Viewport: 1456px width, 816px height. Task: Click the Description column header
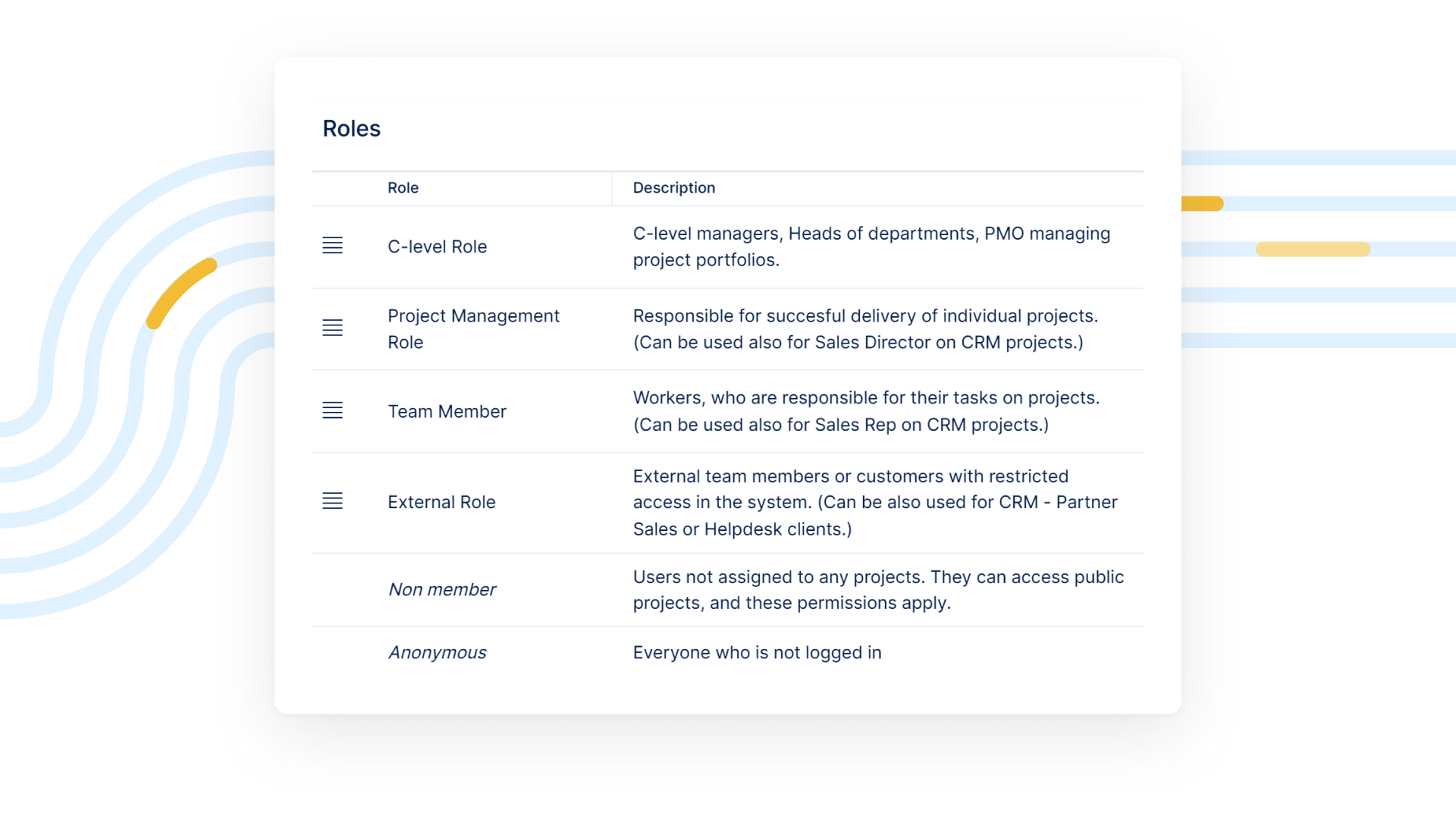(x=673, y=188)
